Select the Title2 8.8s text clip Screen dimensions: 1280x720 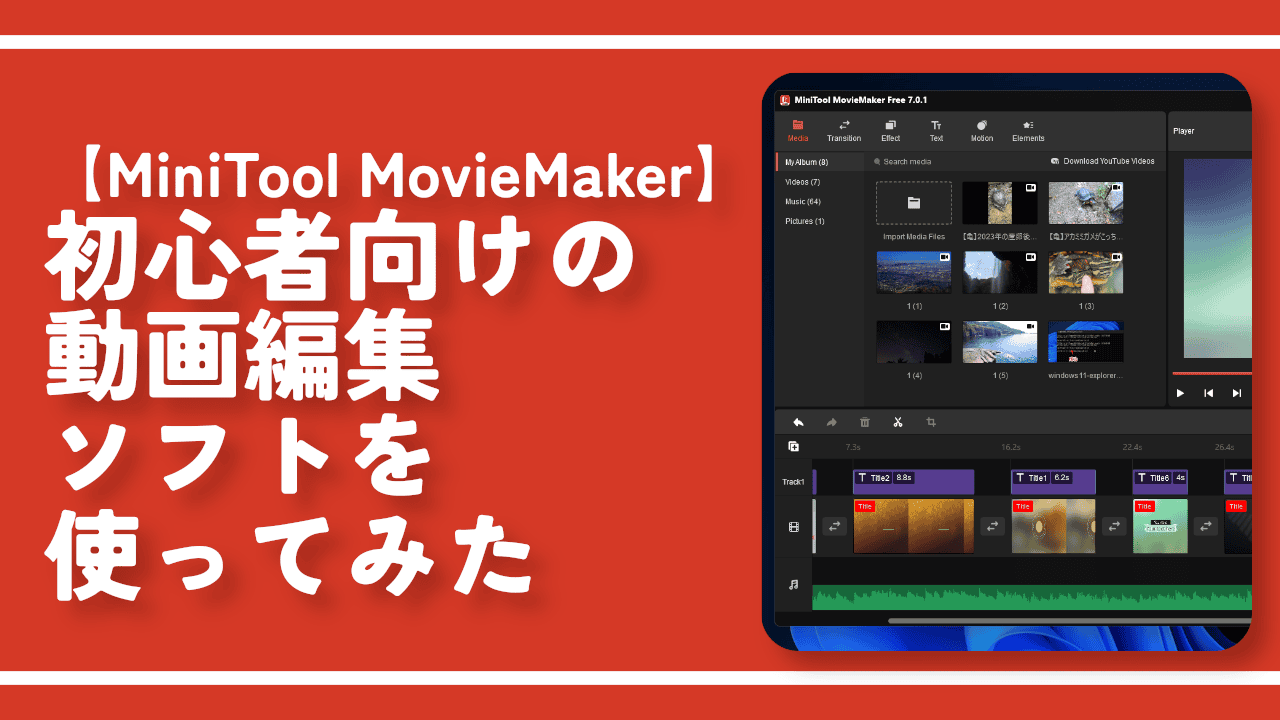(913, 481)
